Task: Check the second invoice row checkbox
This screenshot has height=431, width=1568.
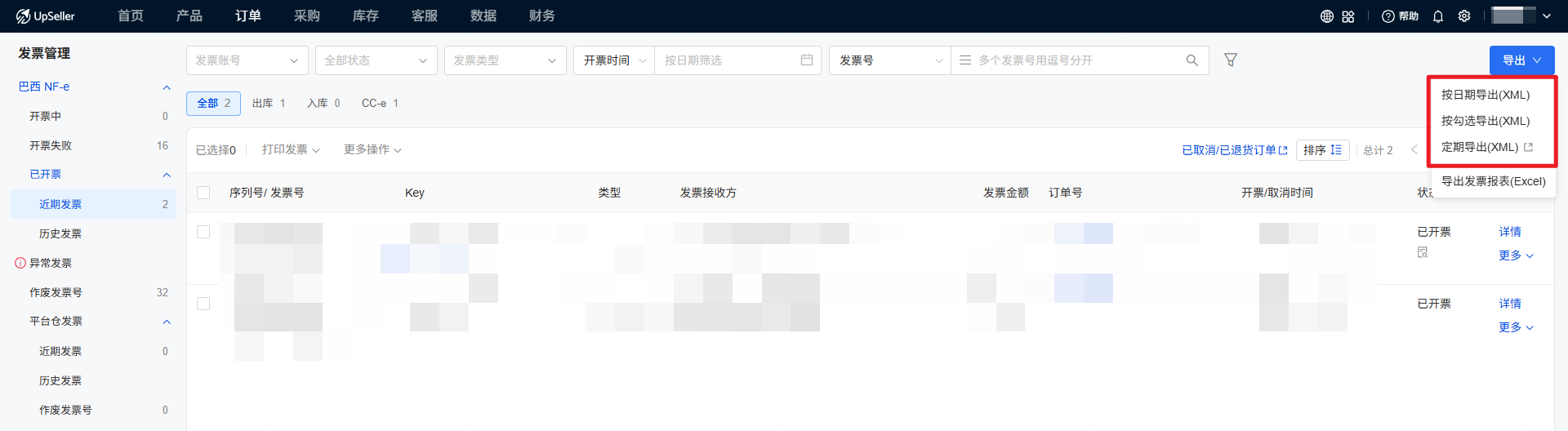Action: pyautogui.click(x=203, y=304)
